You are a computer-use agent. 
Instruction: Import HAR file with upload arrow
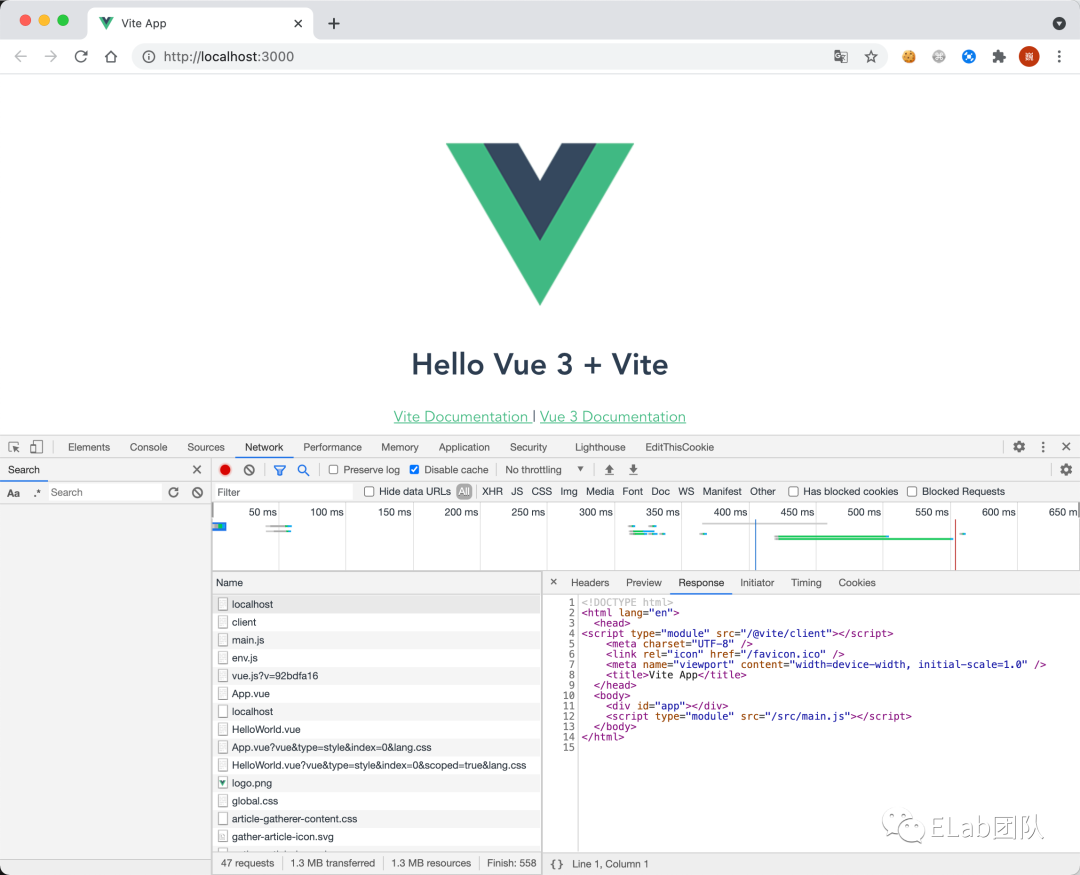click(610, 470)
